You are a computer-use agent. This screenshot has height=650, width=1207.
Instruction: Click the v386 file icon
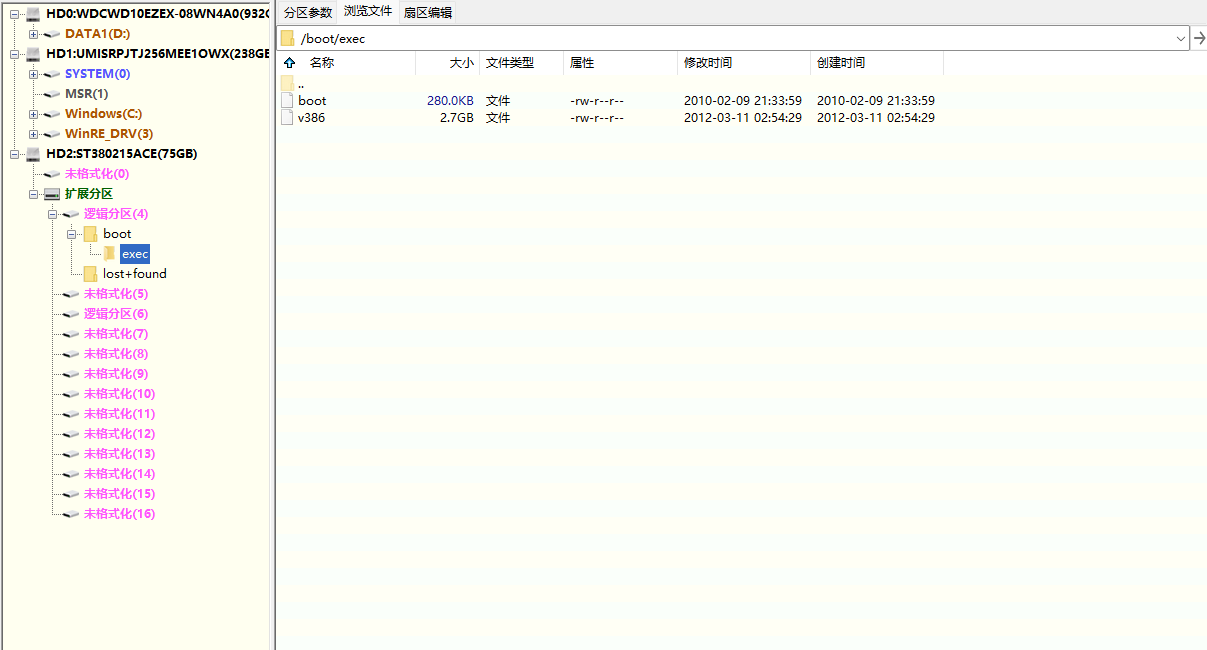pyautogui.click(x=287, y=117)
